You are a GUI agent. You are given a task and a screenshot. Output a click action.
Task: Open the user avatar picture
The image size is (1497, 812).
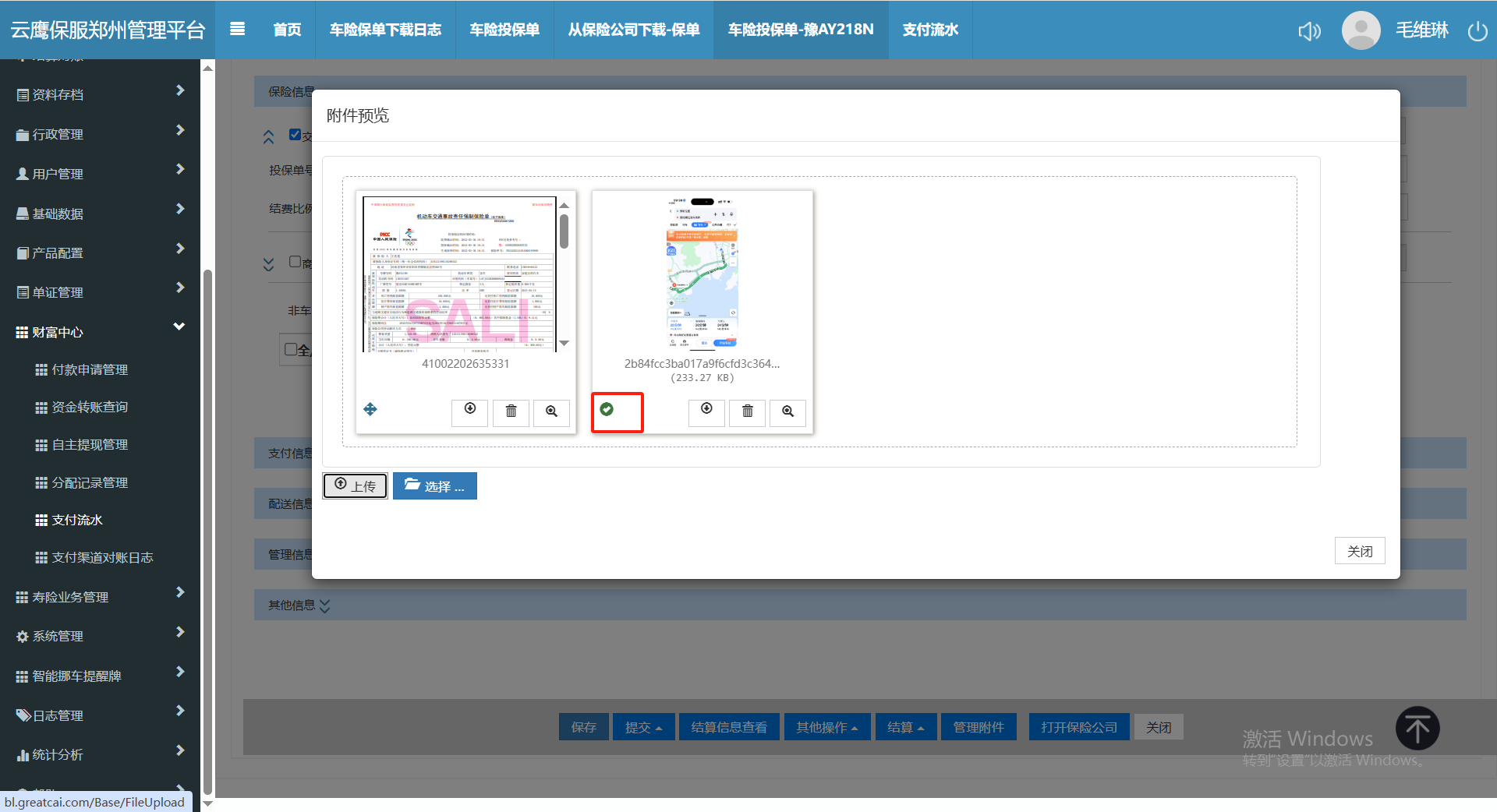(x=1361, y=30)
